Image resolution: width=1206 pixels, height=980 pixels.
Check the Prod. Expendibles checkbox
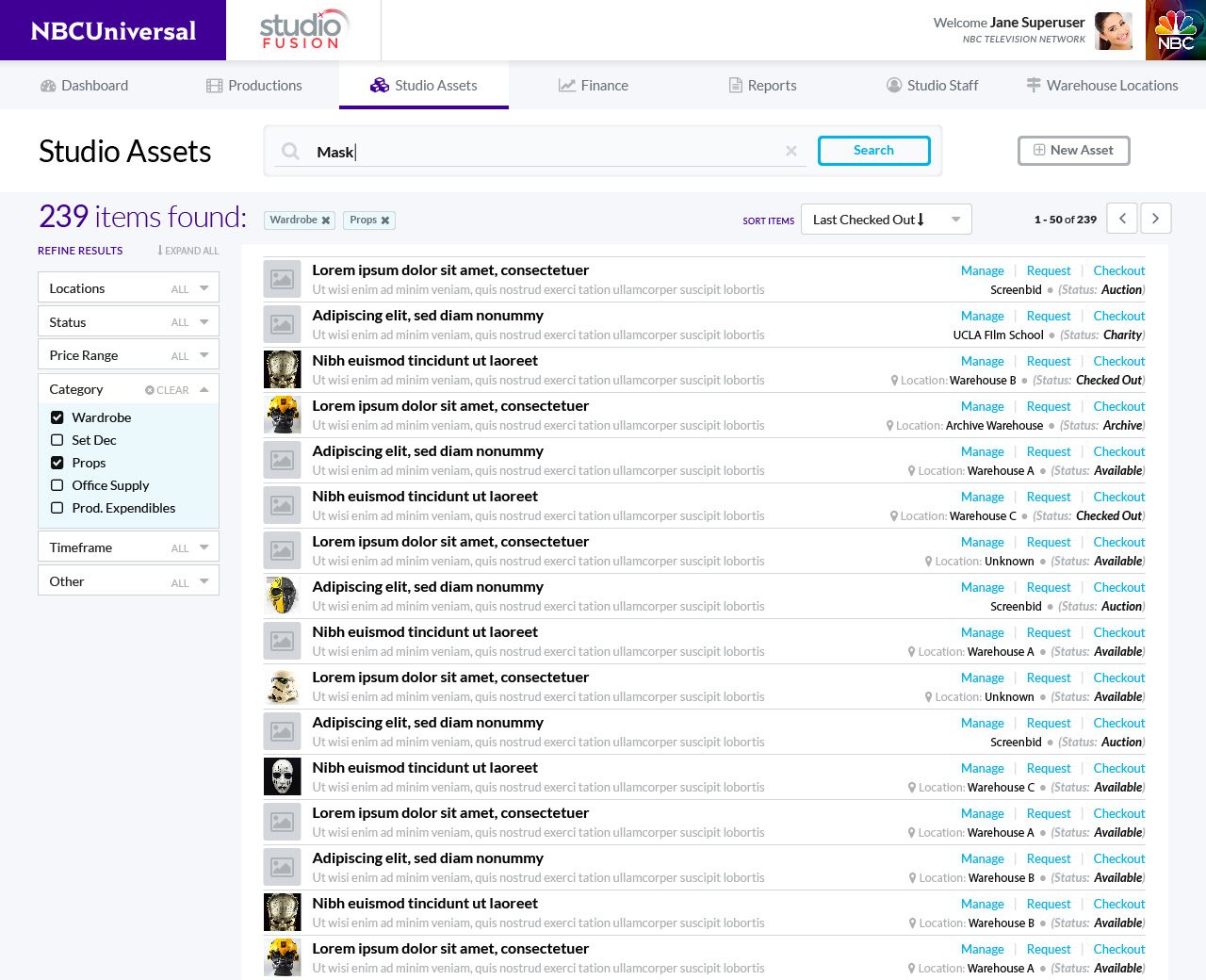pos(57,508)
